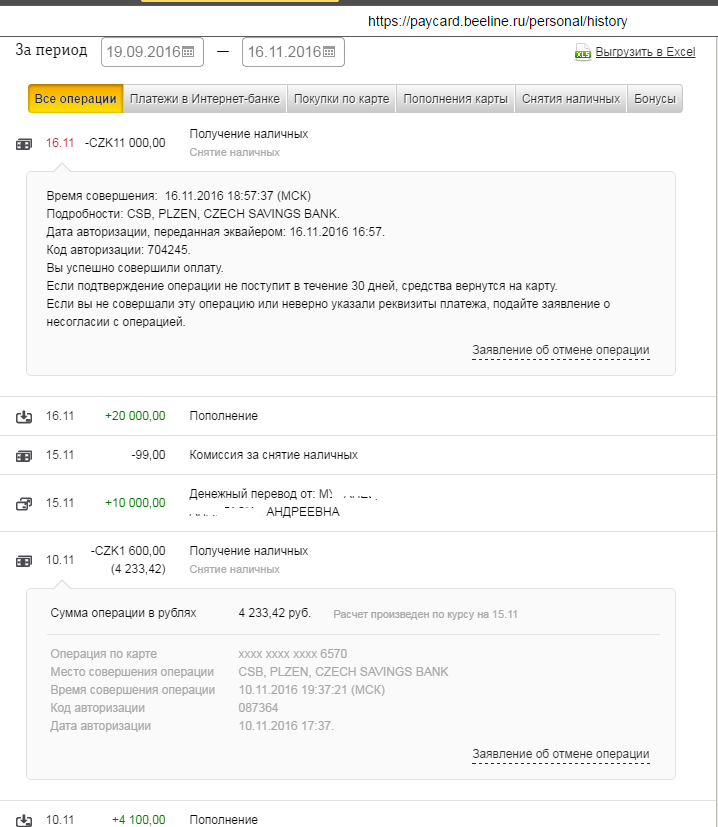
Task: Expand the 16.11 Пополнение +20 000,00 row
Action: click(x=224, y=416)
